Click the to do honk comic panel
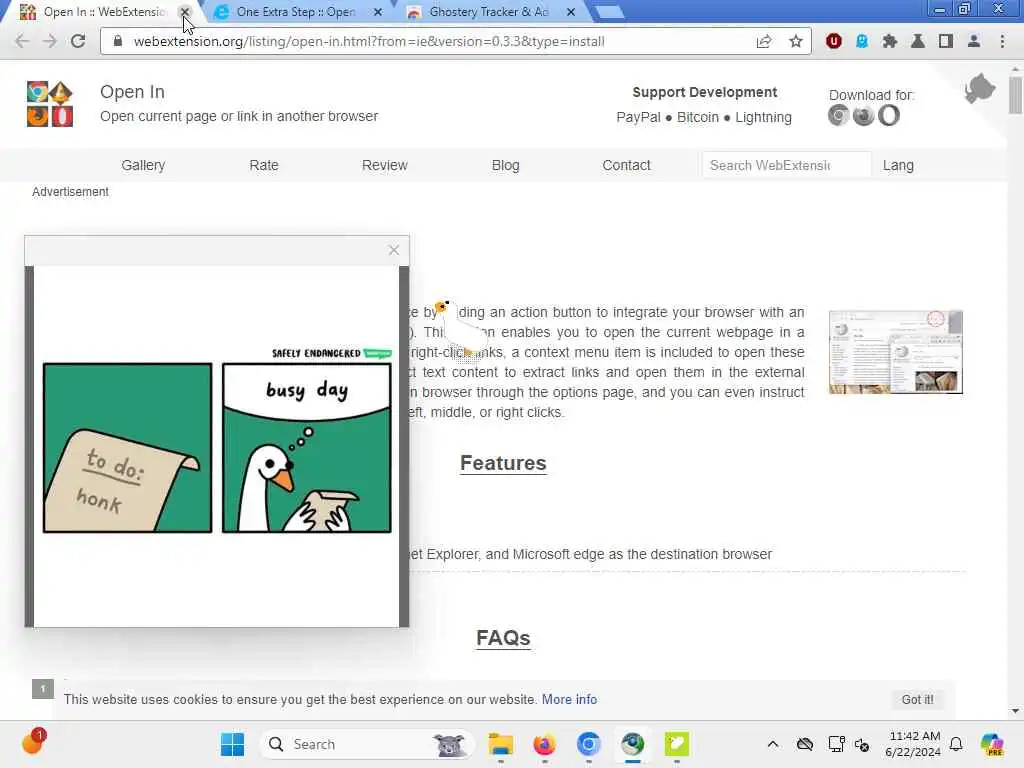Screen dimensions: 1024x768 click(127, 448)
